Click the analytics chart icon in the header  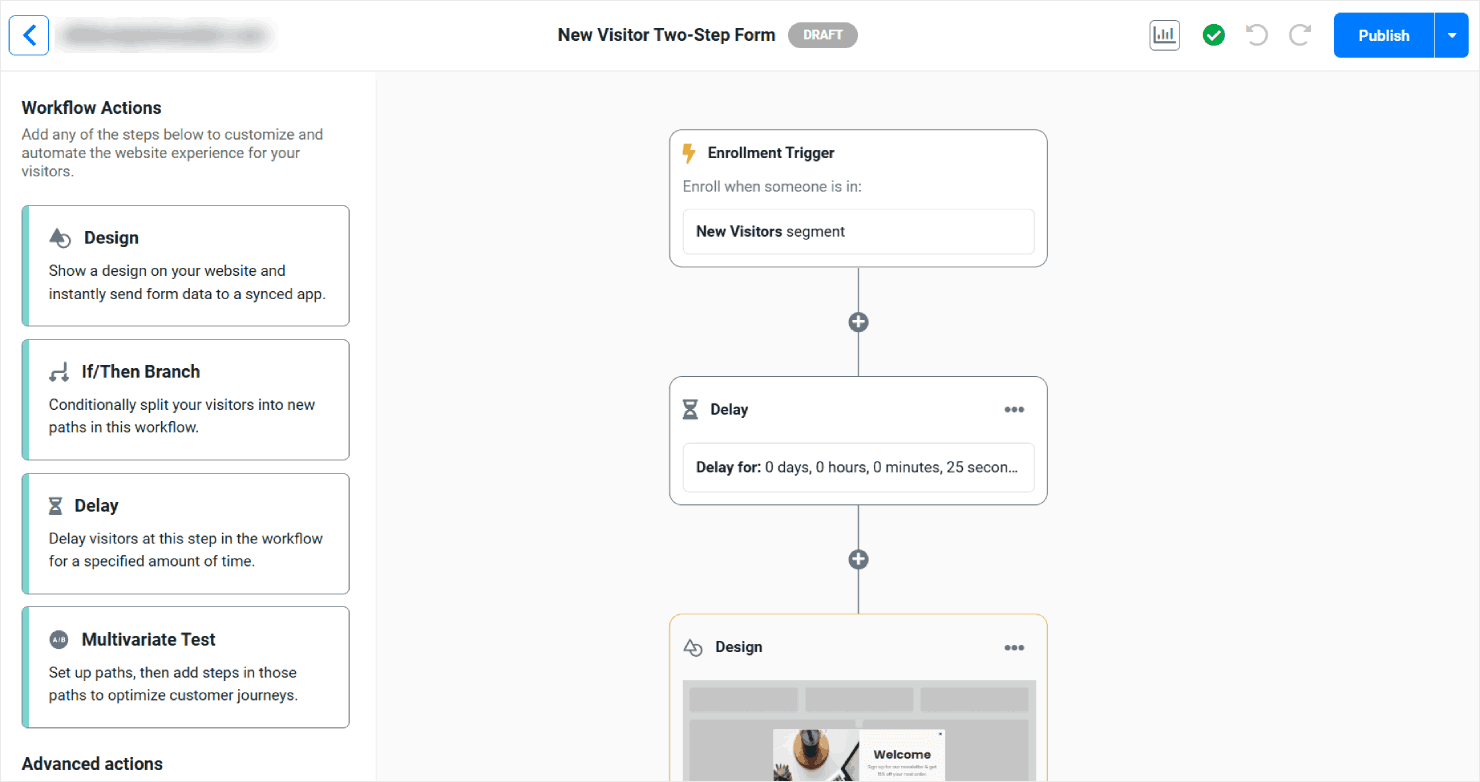(1164, 35)
